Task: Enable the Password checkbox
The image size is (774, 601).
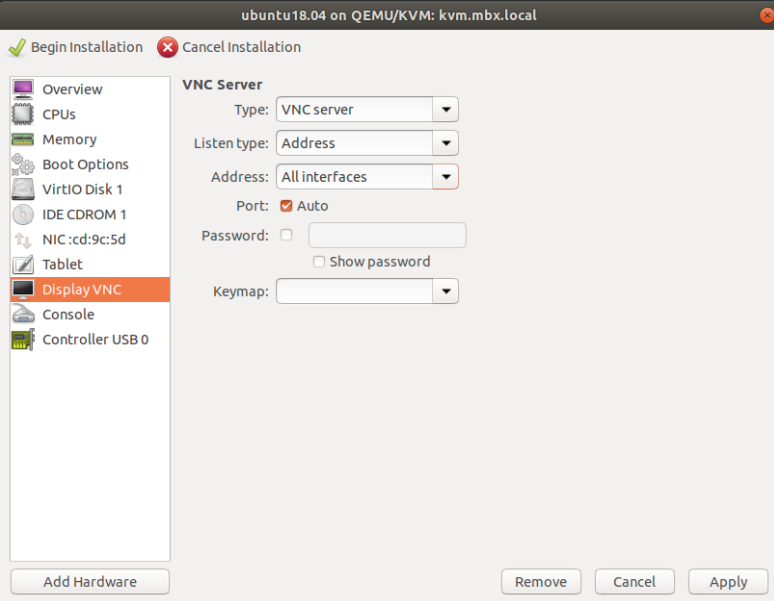Action: 286,235
